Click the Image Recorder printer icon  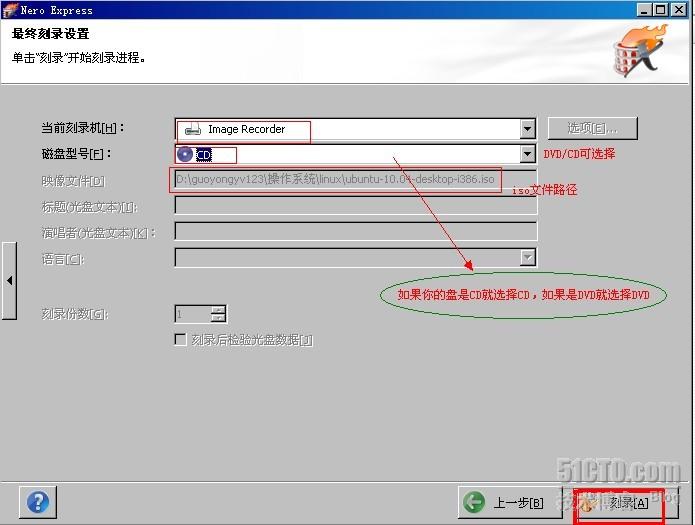coord(193,129)
